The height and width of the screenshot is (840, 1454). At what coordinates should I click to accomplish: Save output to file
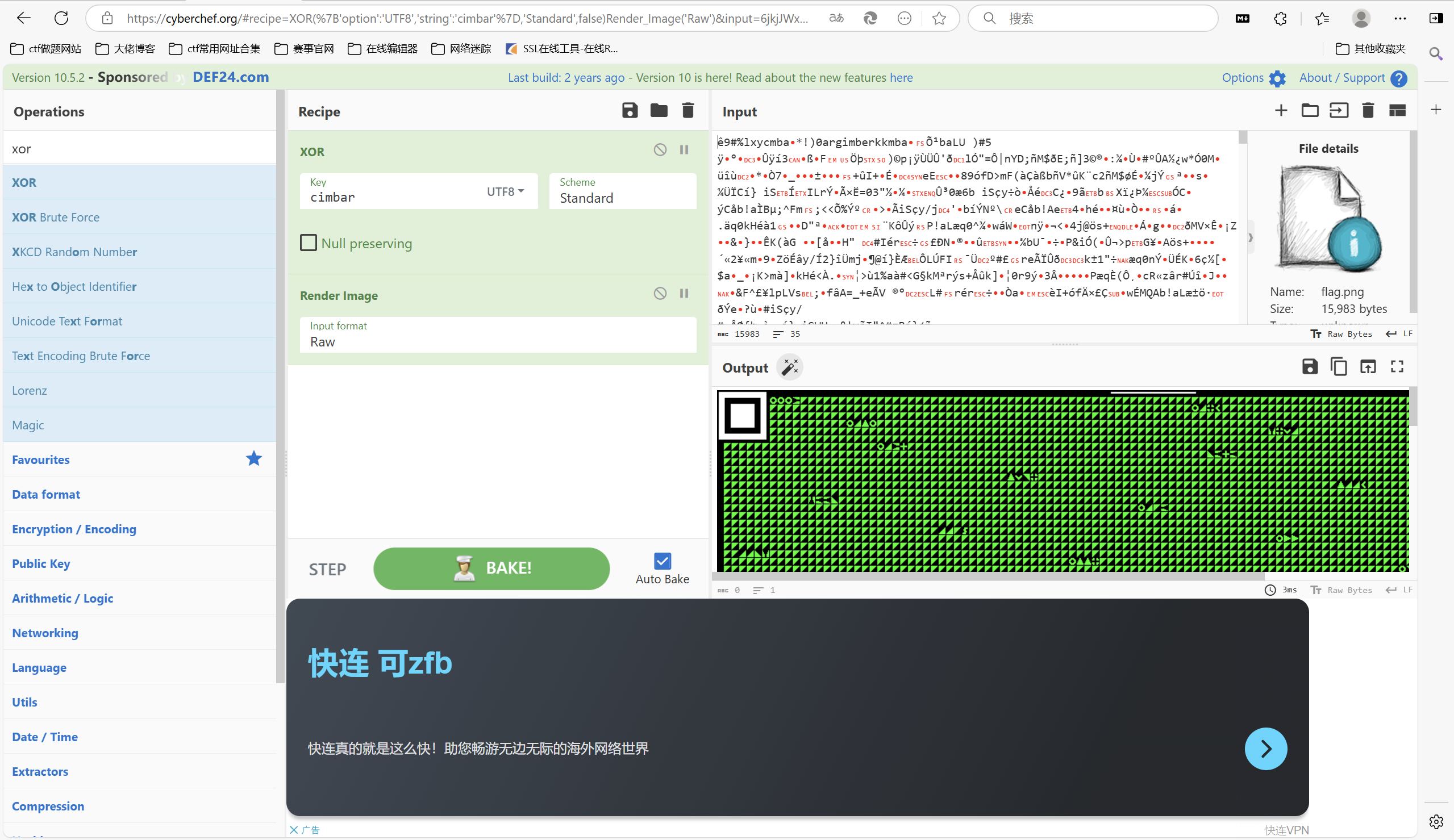[1310, 366]
